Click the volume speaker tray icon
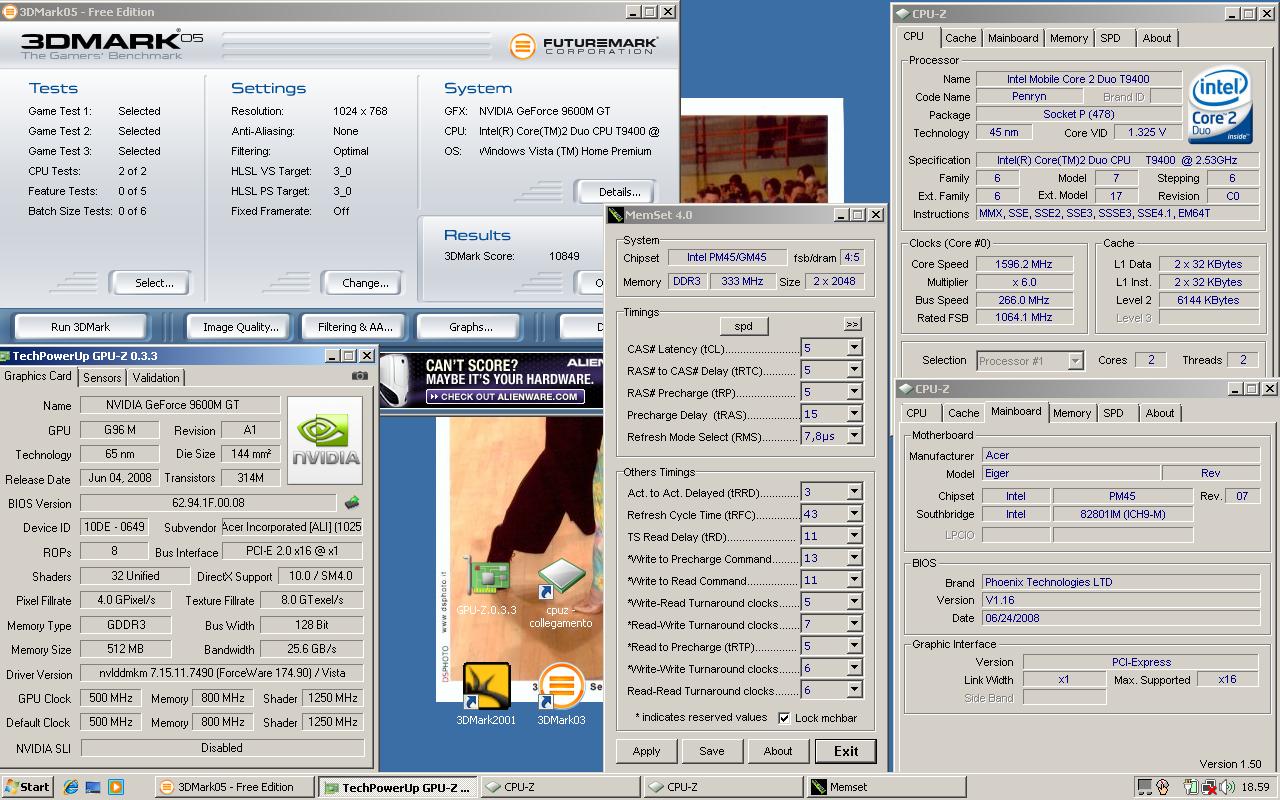The width and height of the screenshot is (1280, 800). pyautogui.click(x=1227, y=787)
